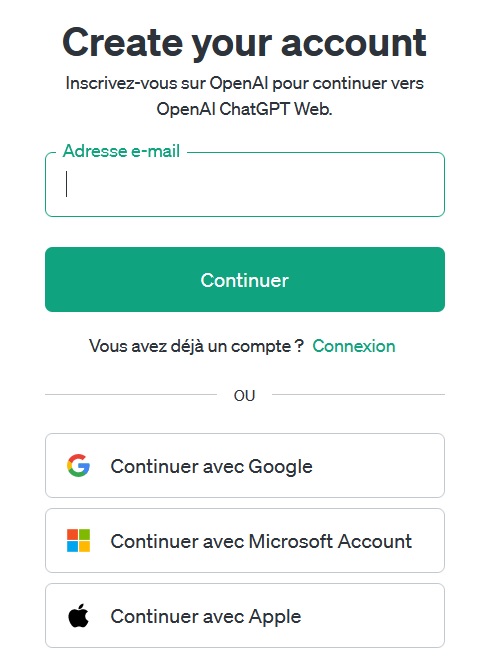Click the Microsoft four-square logo icon

click(x=78, y=540)
